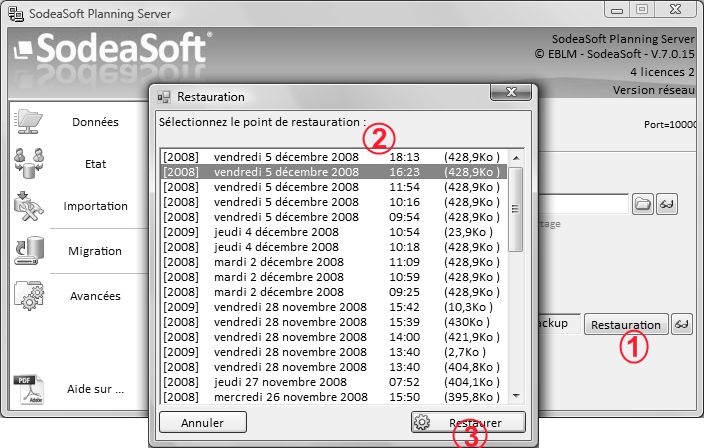Click the folder browse icon button
704x448 pixels.
point(642,205)
